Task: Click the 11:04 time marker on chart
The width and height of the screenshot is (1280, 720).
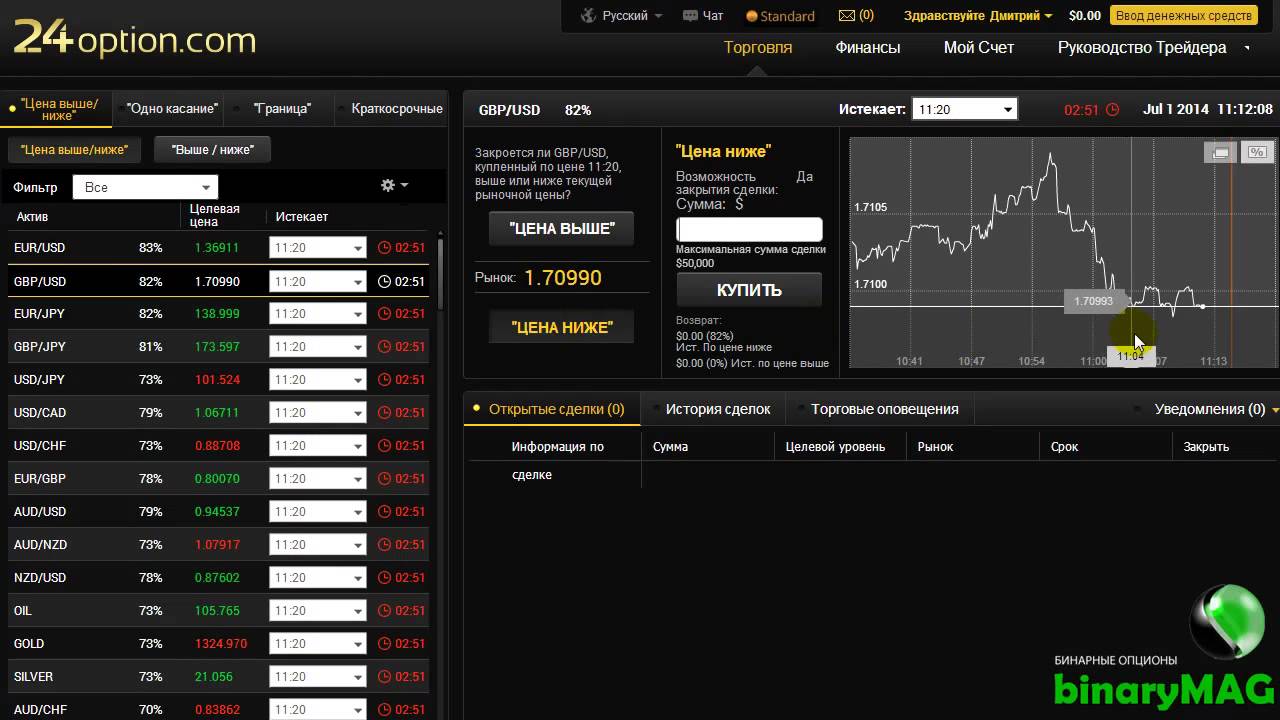Action: pyautogui.click(x=1130, y=356)
